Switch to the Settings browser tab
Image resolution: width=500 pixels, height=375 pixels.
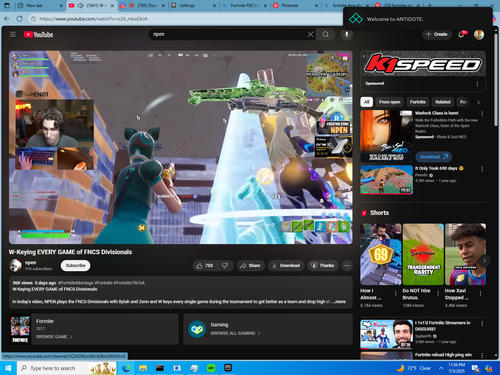pyautogui.click(x=192, y=6)
